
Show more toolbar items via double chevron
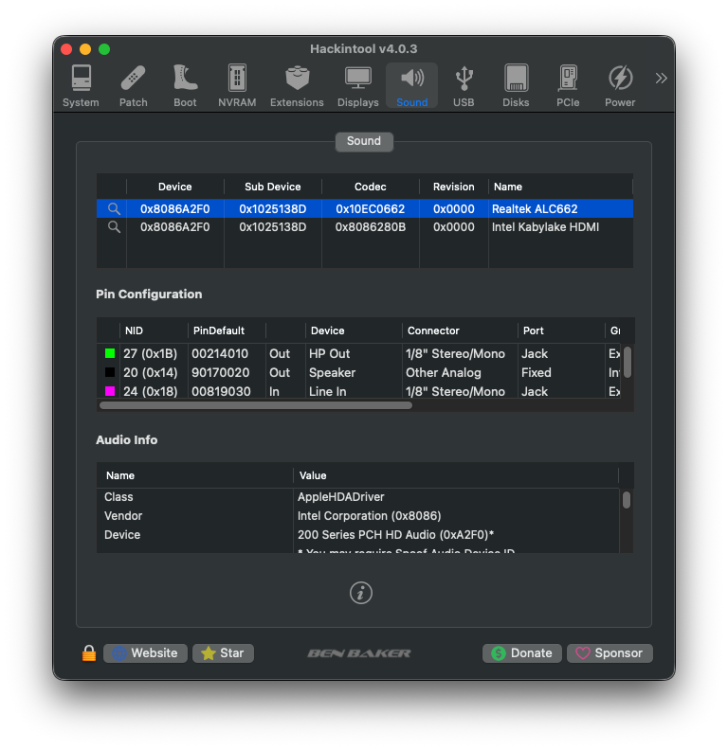tap(661, 78)
